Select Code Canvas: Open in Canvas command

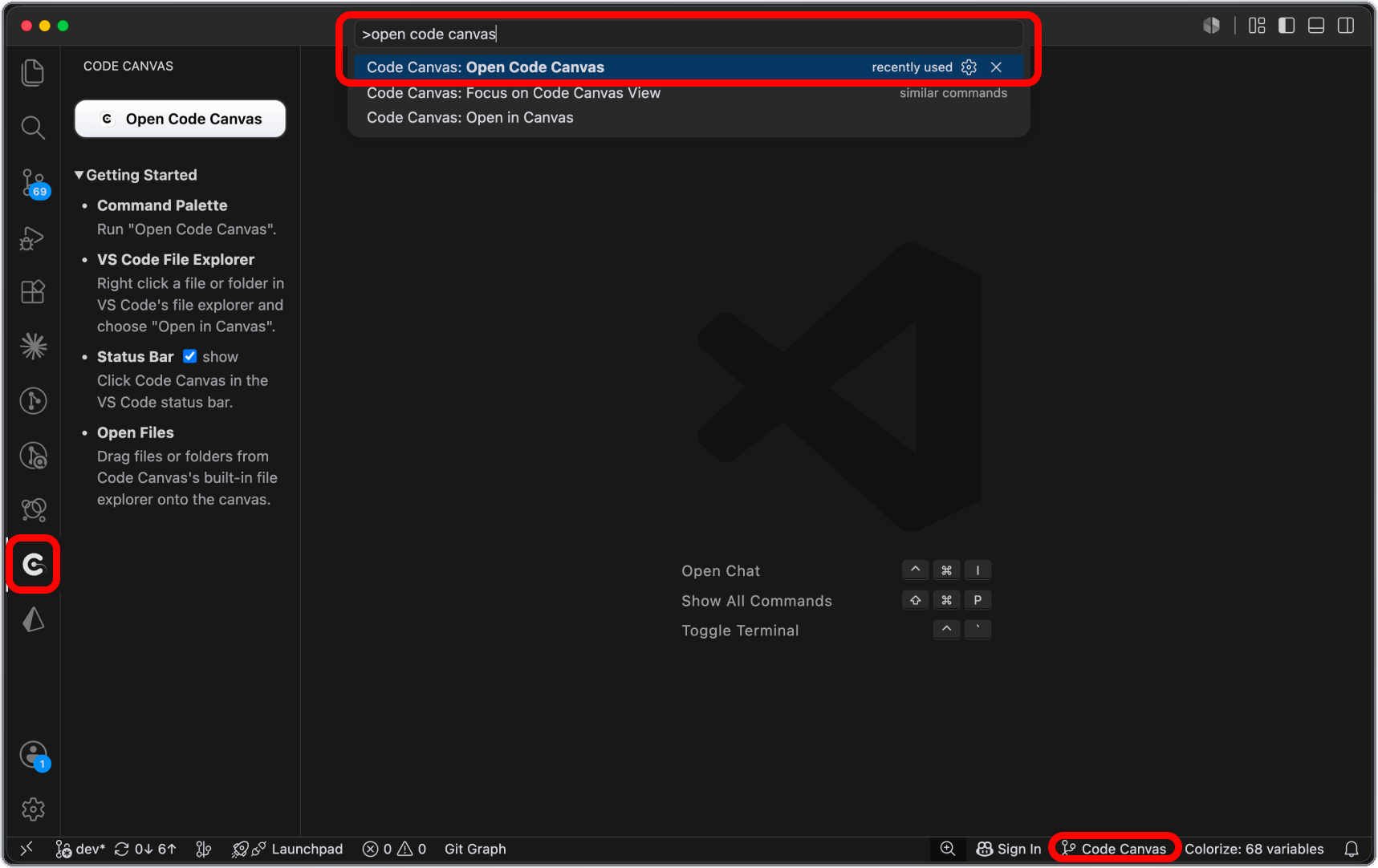click(x=689, y=118)
